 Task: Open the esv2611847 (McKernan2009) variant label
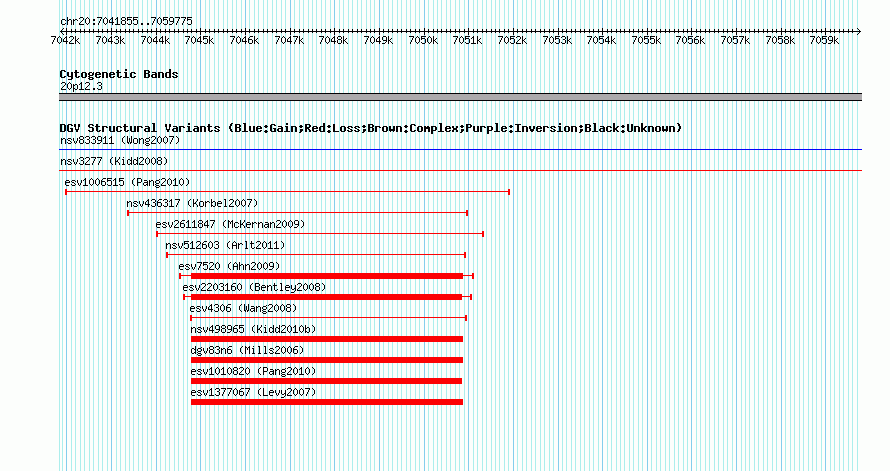point(230,224)
